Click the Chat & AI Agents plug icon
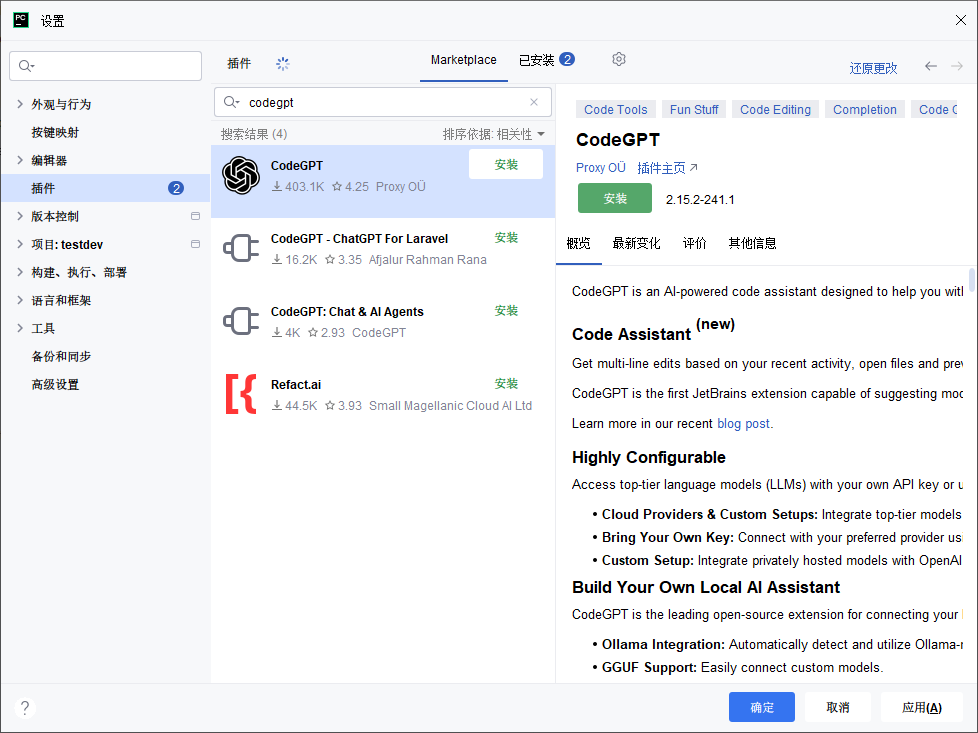Screen dimensions: 978x733 [x=241, y=321]
